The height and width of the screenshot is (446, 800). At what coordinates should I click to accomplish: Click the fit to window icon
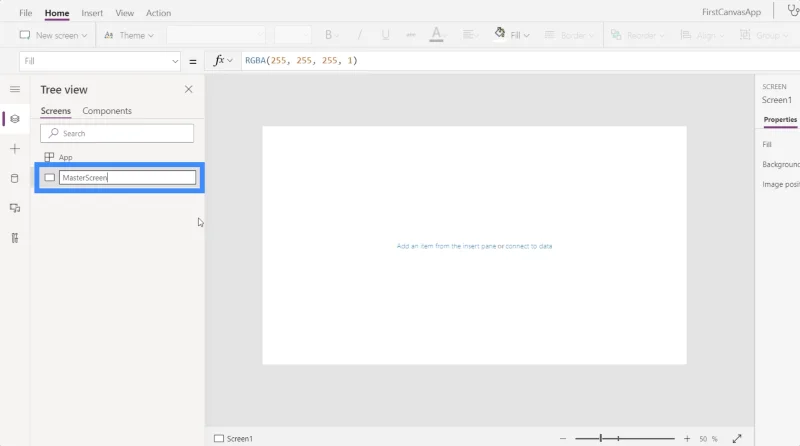coord(737,438)
